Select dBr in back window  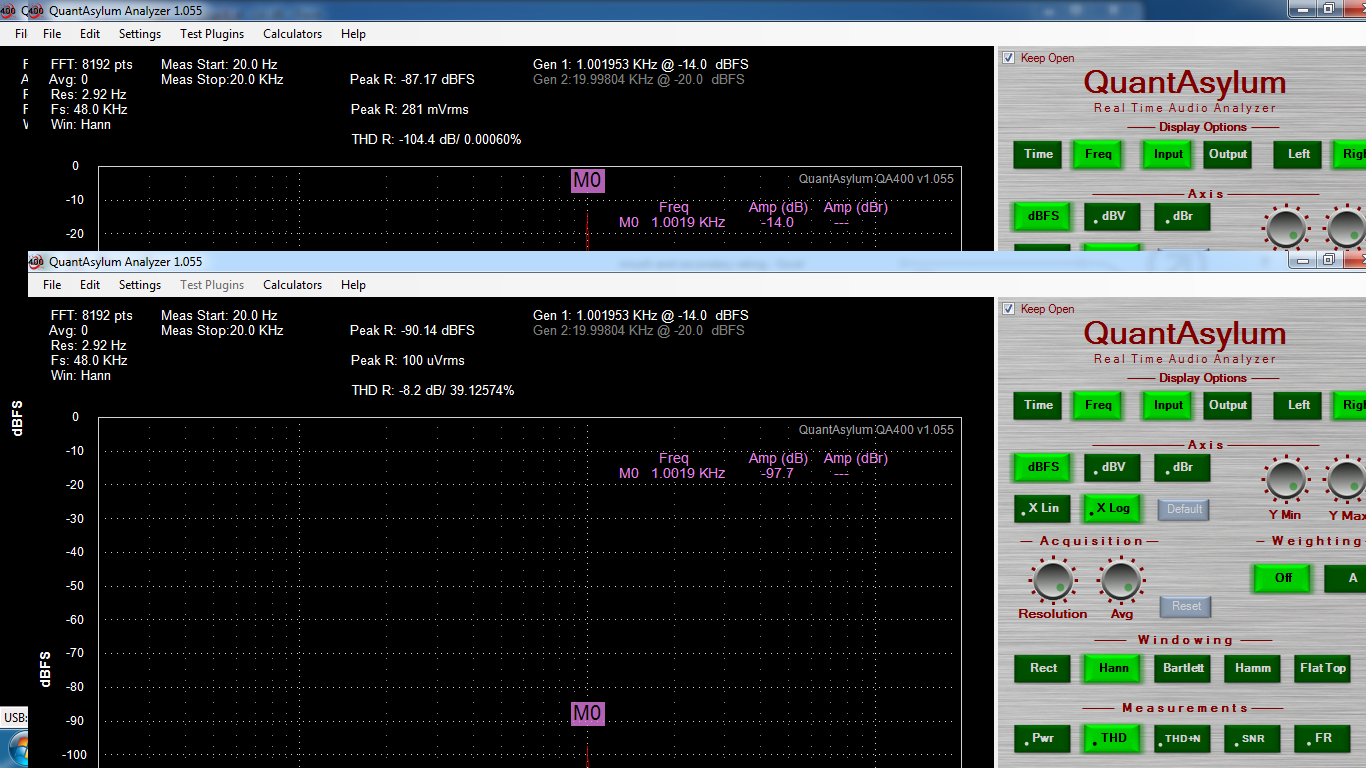click(x=1183, y=216)
